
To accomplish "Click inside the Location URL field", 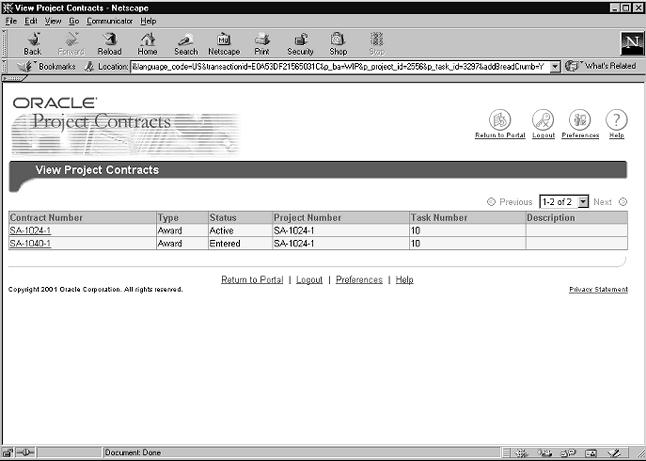I will [340, 66].
